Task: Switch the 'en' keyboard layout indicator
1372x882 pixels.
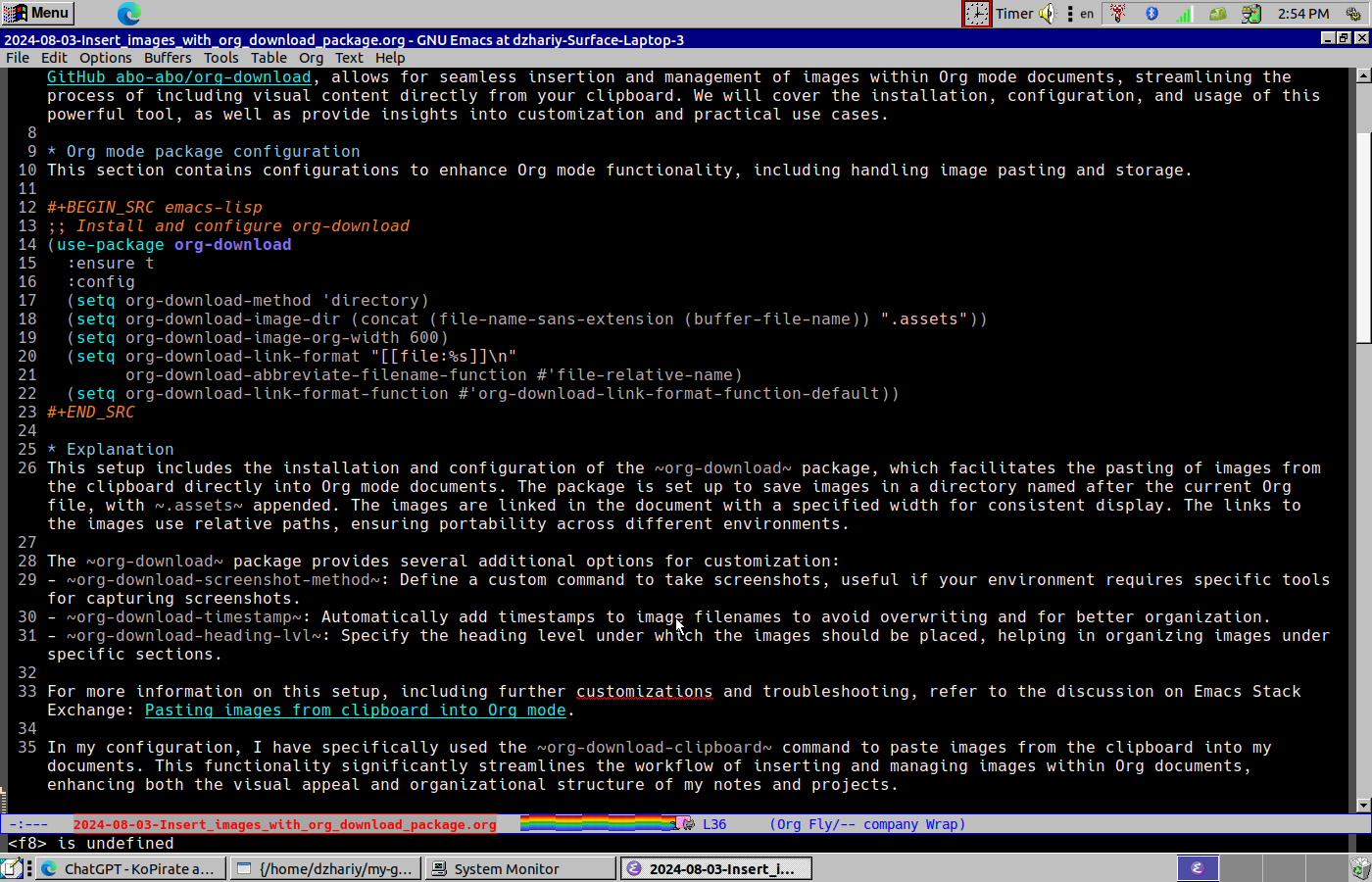Action: click(x=1087, y=14)
